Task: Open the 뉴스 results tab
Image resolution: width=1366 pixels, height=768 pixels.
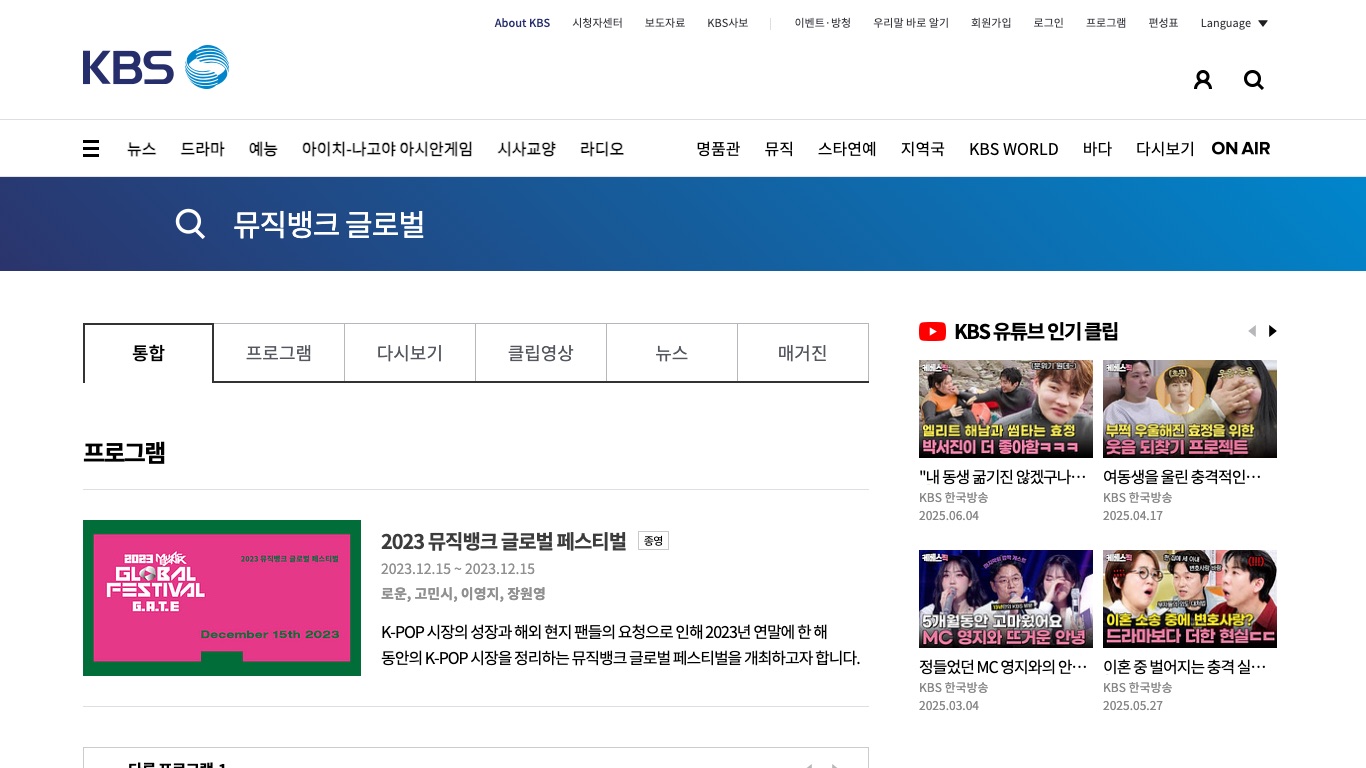Action: 672,353
